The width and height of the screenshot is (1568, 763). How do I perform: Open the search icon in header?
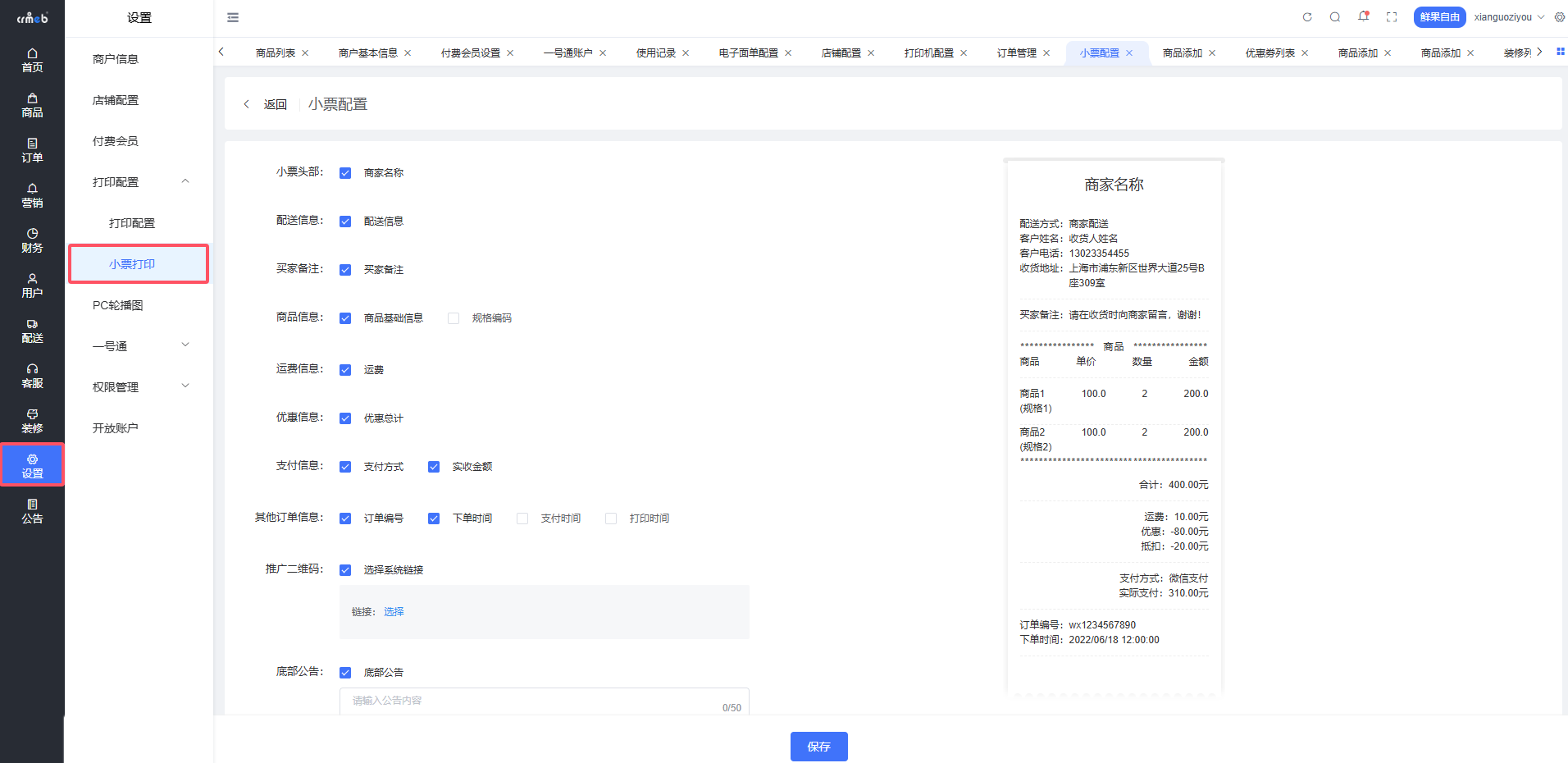pos(1335,17)
